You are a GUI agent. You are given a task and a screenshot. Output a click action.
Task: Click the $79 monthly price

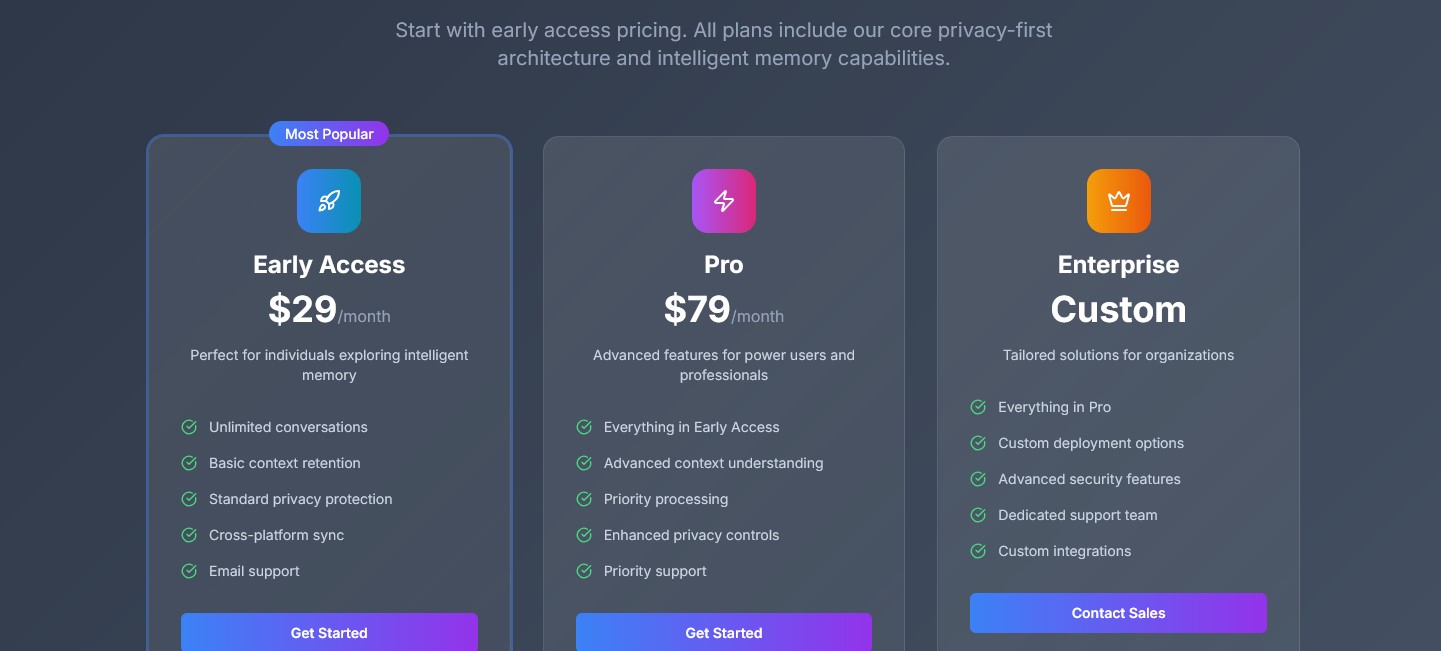coord(699,310)
